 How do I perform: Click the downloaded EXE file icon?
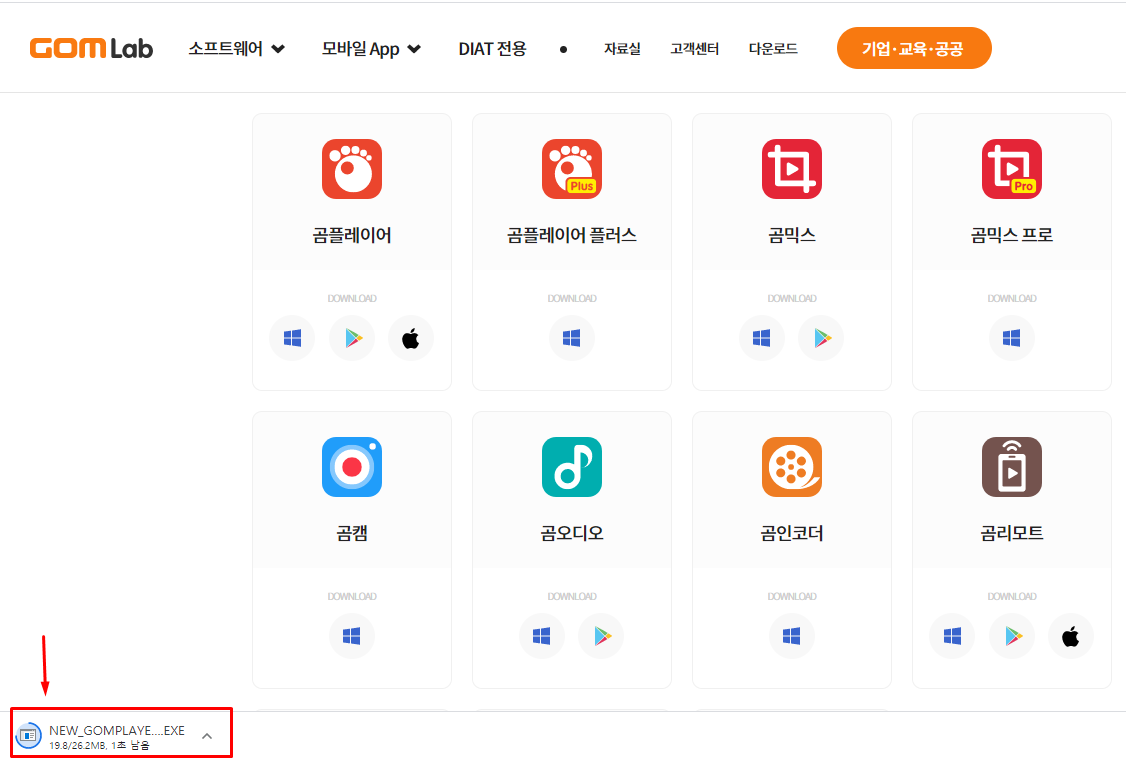pyautogui.click(x=29, y=735)
